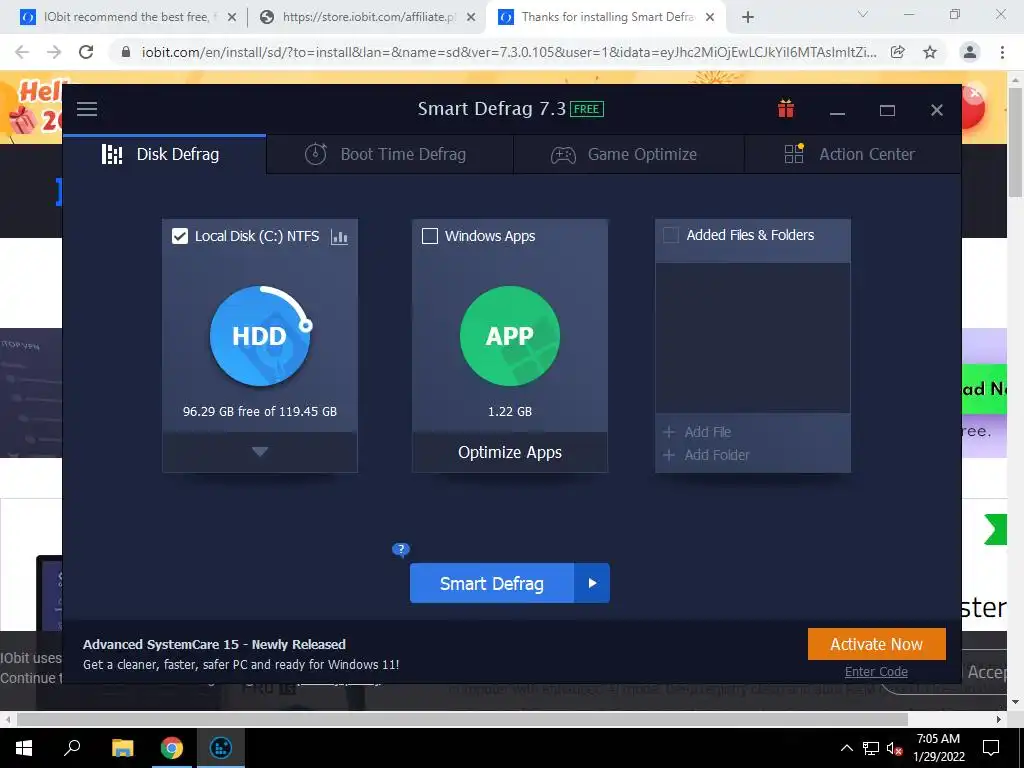Viewport: 1024px width, 768px height.
Task: Expand the Local Disk C options arrow
Action: coord(260,452)
